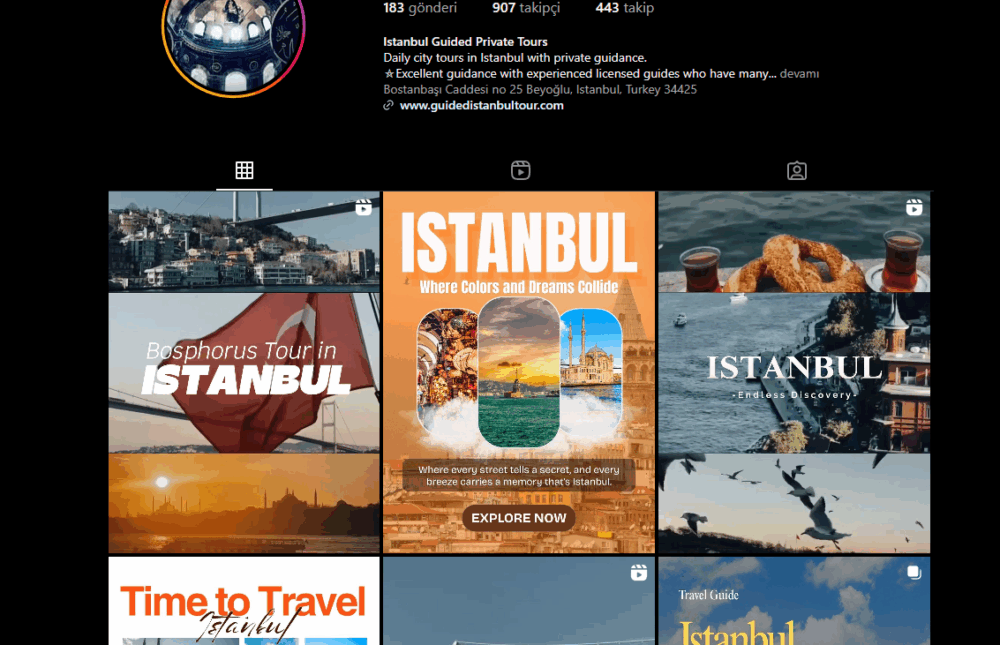Visit www.guidedistanbultour.com website link
Screen dimensions: 1000x645
[481, 105]
